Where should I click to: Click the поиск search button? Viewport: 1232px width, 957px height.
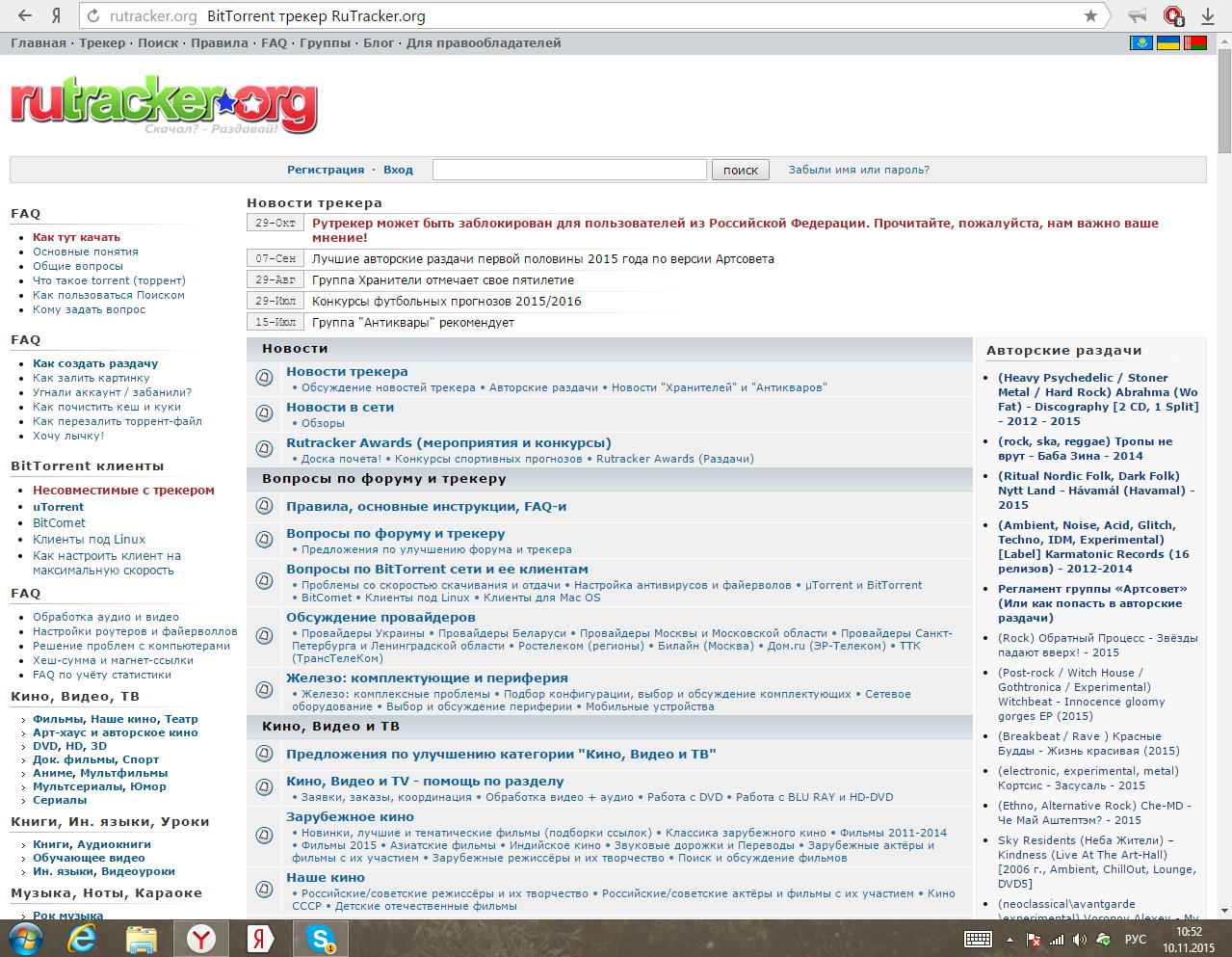(x=741, y=170)
